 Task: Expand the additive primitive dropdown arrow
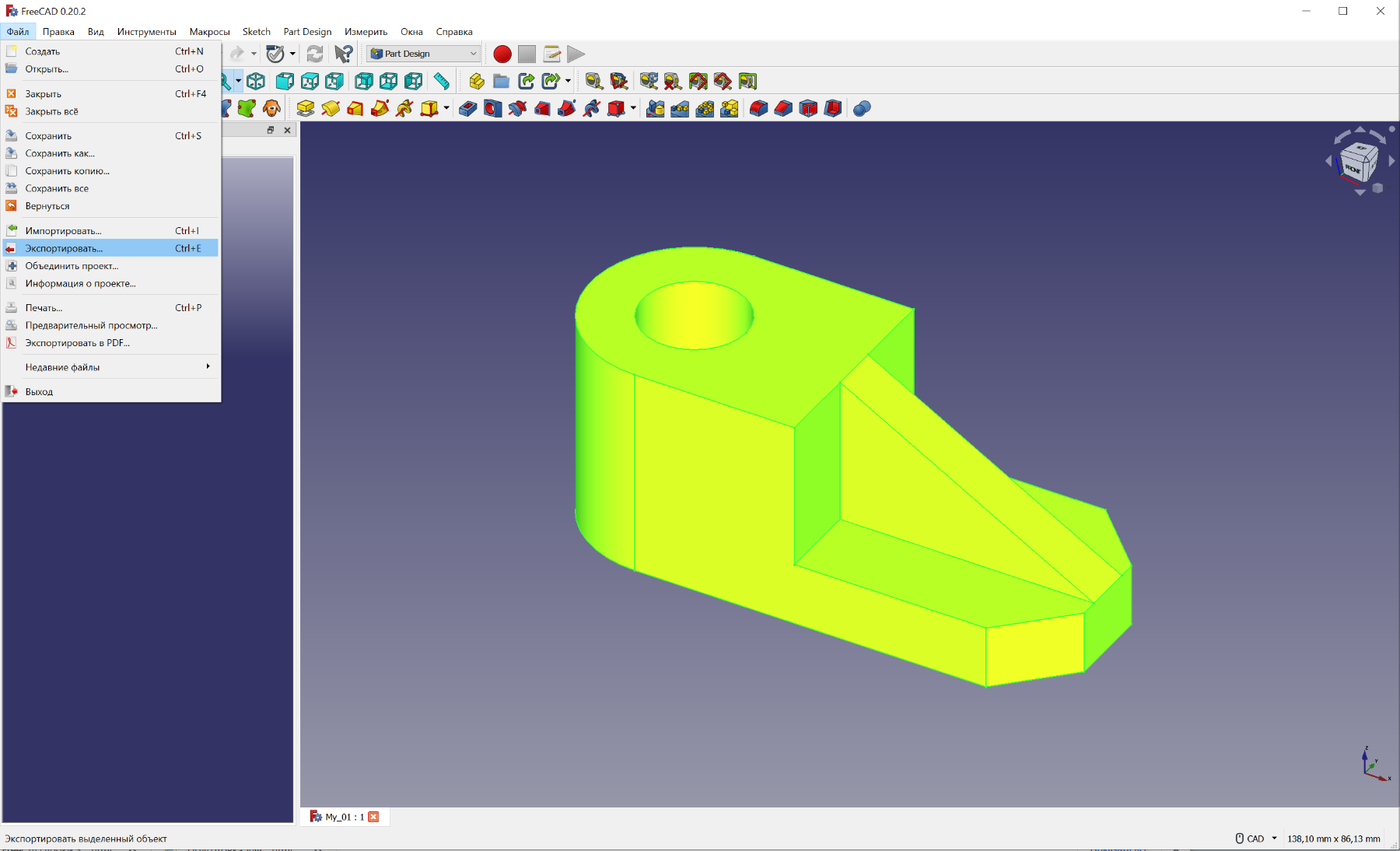point(446,108)
